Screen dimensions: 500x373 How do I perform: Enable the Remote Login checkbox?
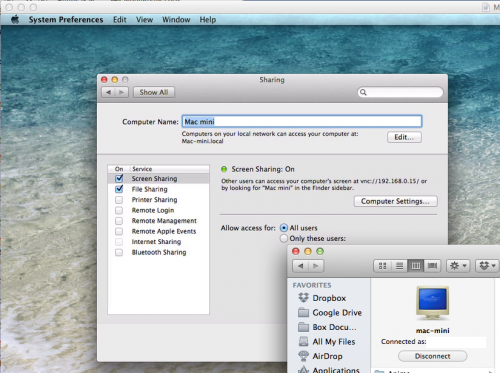(x=119, y=210)
